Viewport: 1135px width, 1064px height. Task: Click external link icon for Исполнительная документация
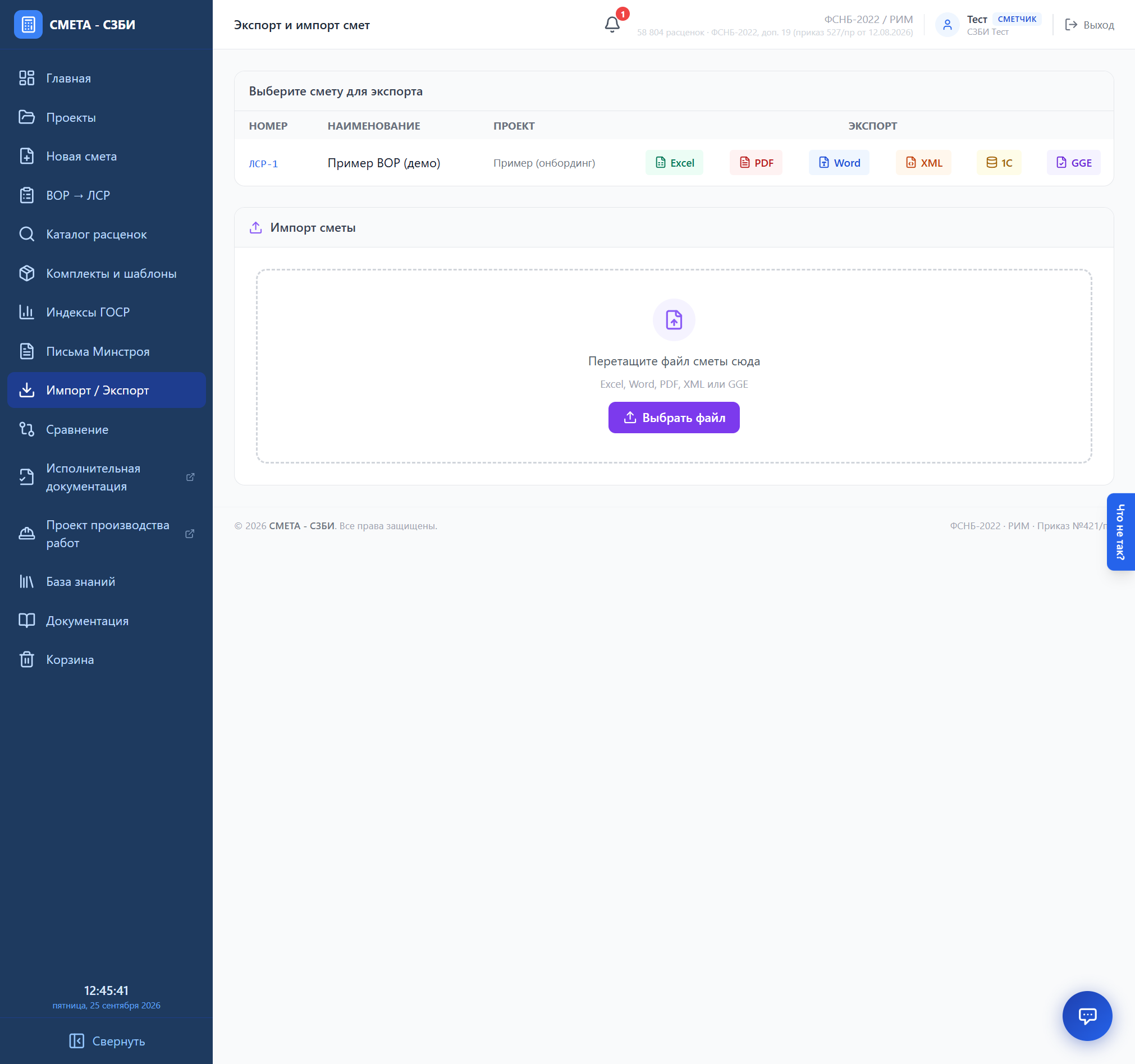point(191,476)
